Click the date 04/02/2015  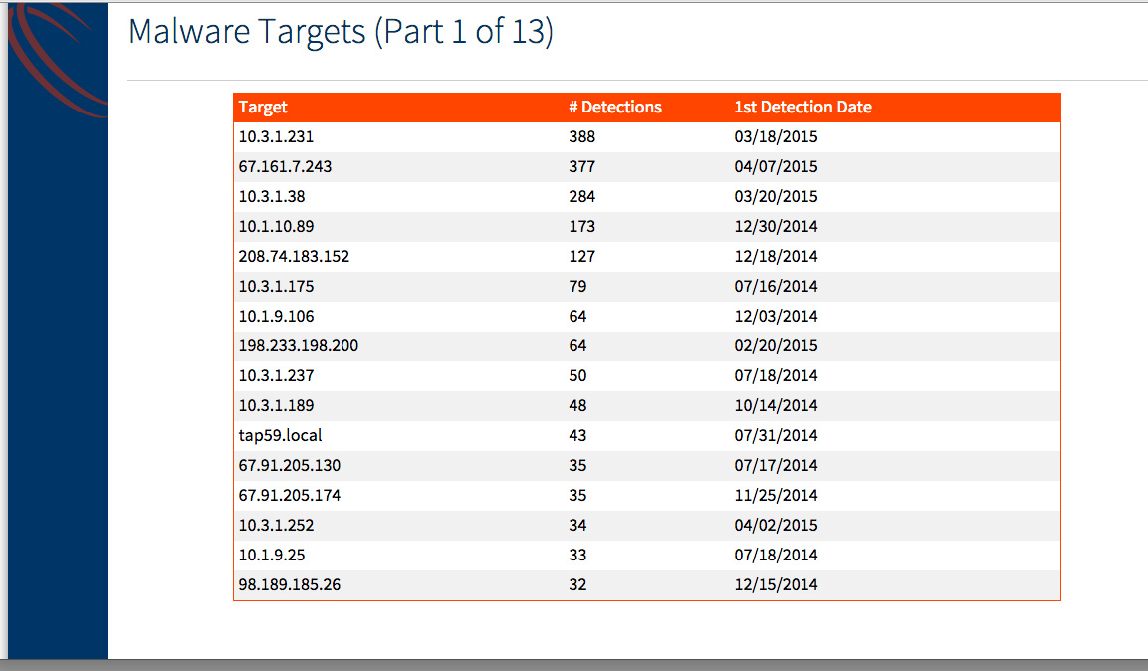coord(775,525)
